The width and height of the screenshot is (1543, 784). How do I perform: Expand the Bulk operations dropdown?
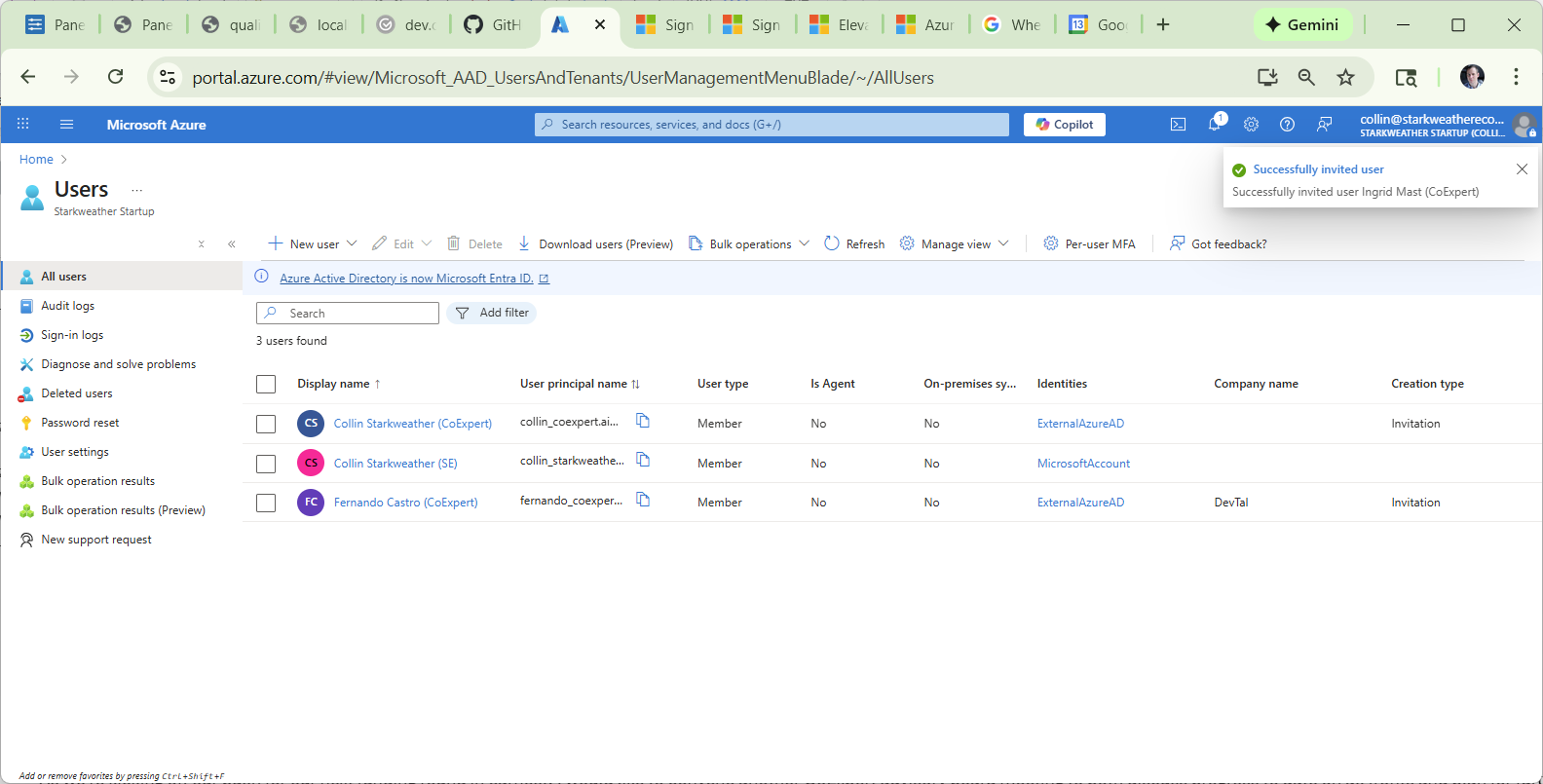point(804,243)
